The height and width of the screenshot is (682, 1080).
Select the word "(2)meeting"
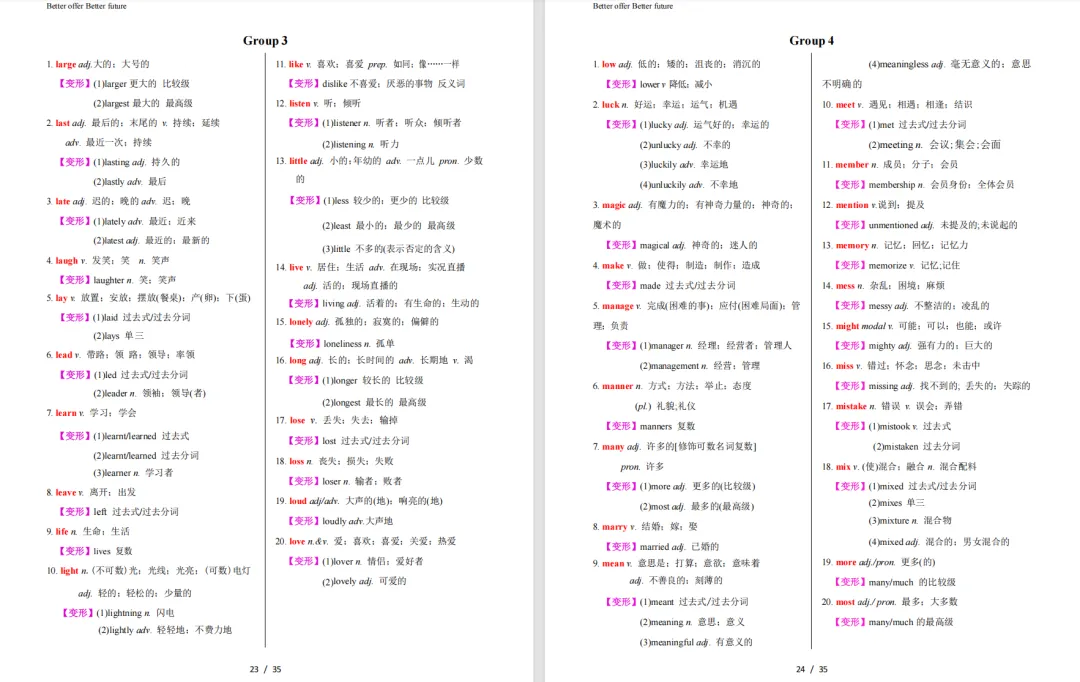[891, 145]
